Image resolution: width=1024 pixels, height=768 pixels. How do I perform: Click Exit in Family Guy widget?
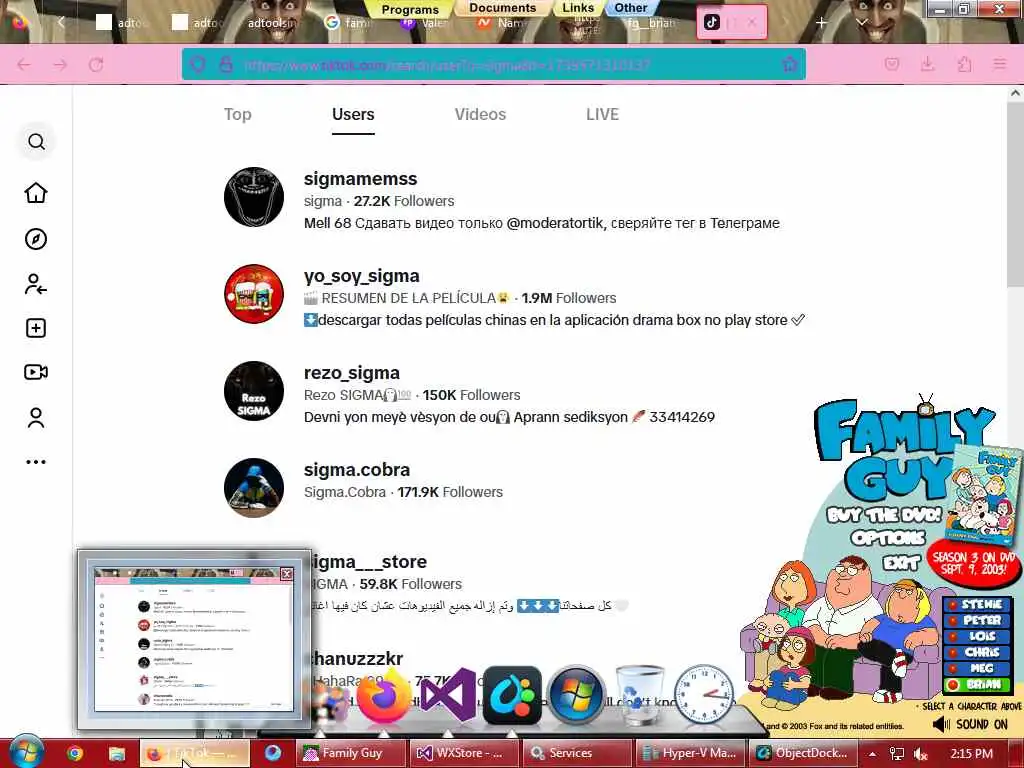(x=901, y=562)
